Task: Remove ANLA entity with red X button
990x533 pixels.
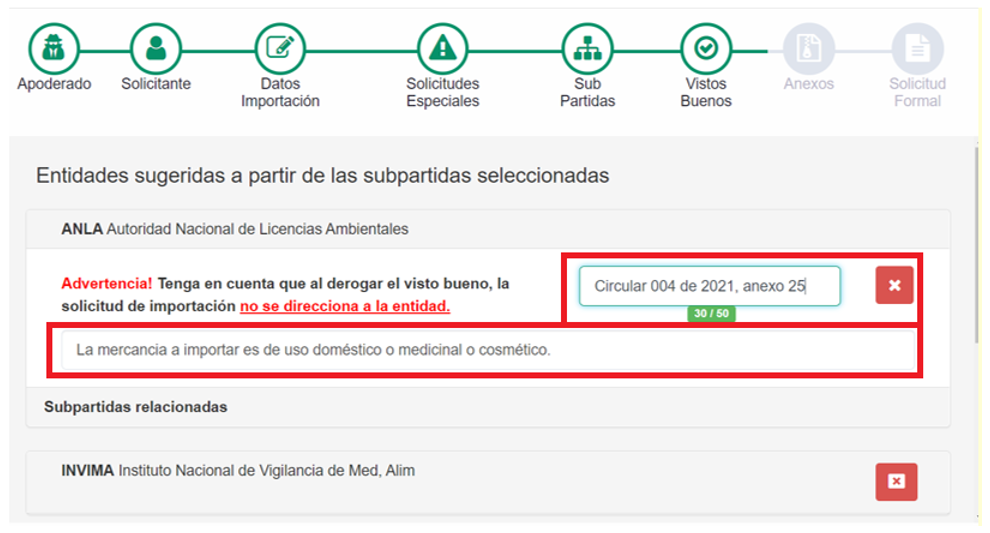Action: (x=894, y=286)
